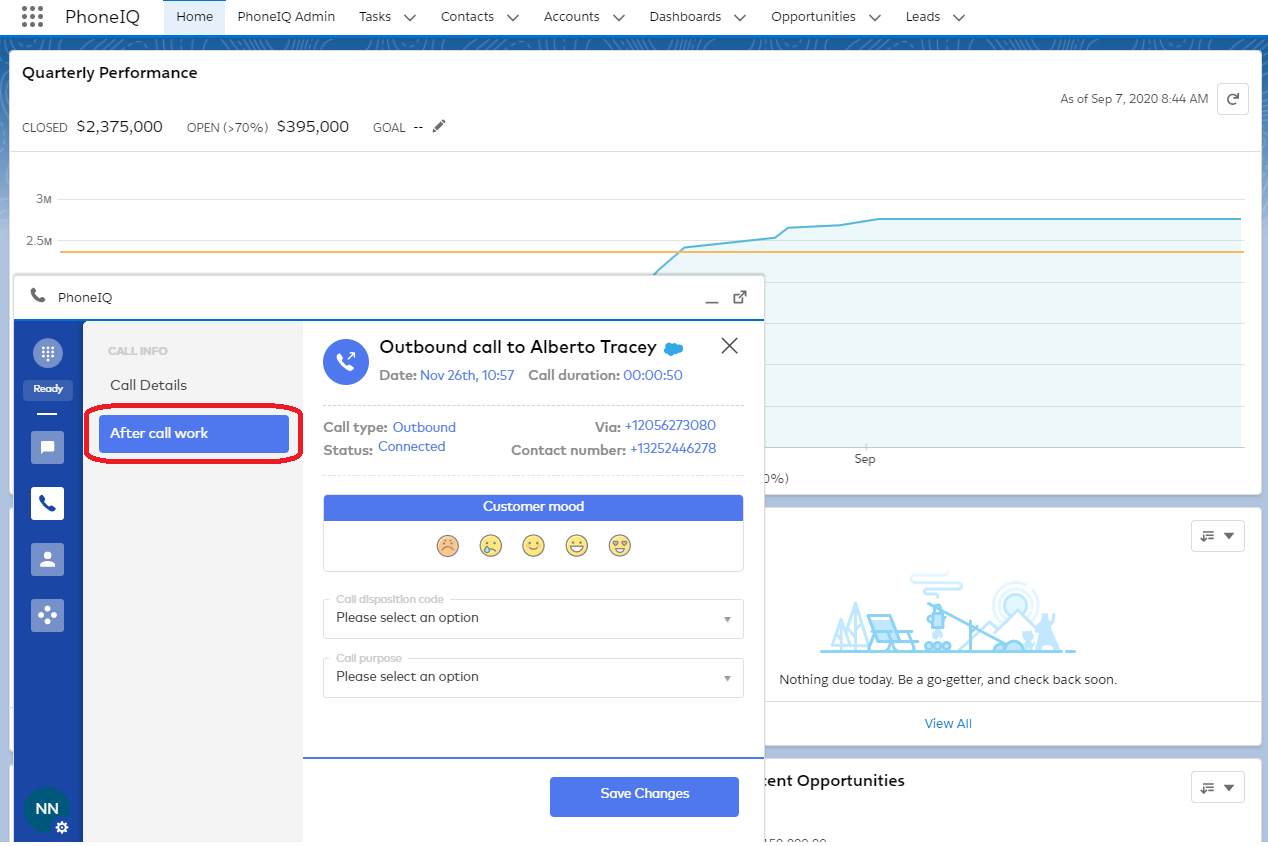The height and width of the screenshot is (846, 1268).
Task: Click the App Launcher grid icon
Action: pyautogui.click(x=32, y=17)
